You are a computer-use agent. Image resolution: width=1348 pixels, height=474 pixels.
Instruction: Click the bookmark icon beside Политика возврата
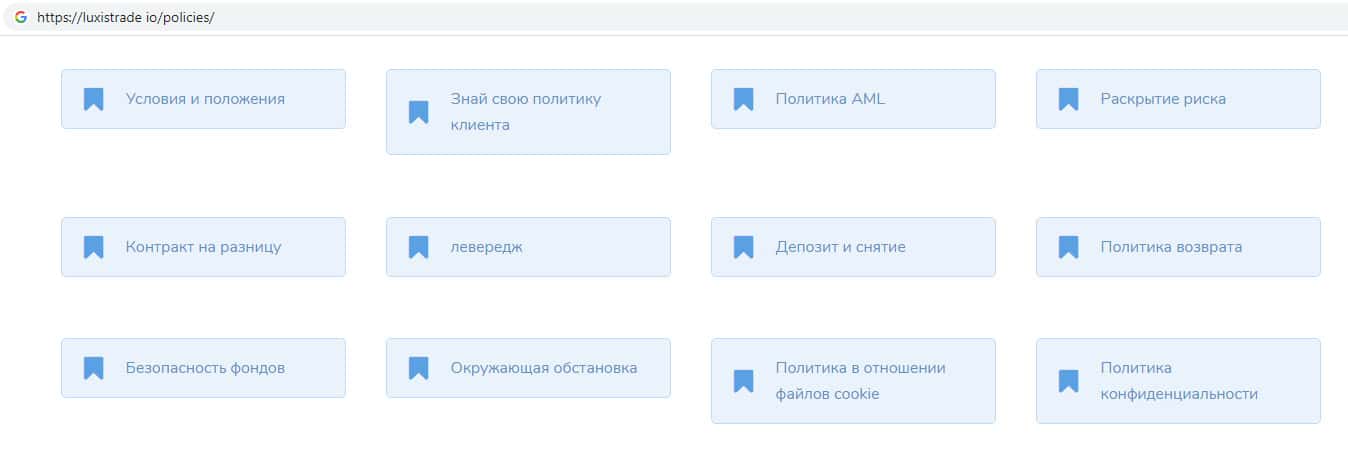(1068, 247)
